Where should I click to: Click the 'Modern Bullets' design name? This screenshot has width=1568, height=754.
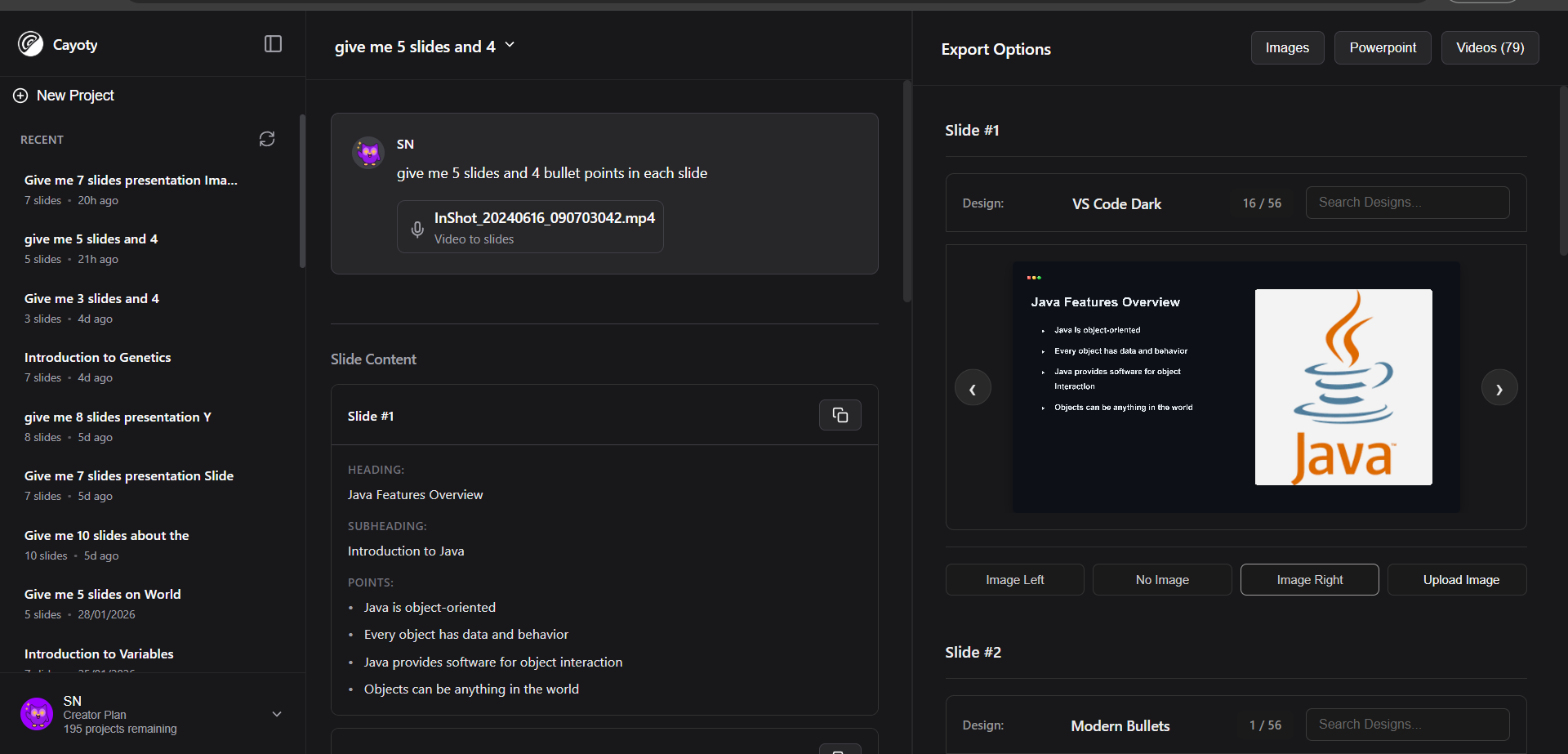1120,726
